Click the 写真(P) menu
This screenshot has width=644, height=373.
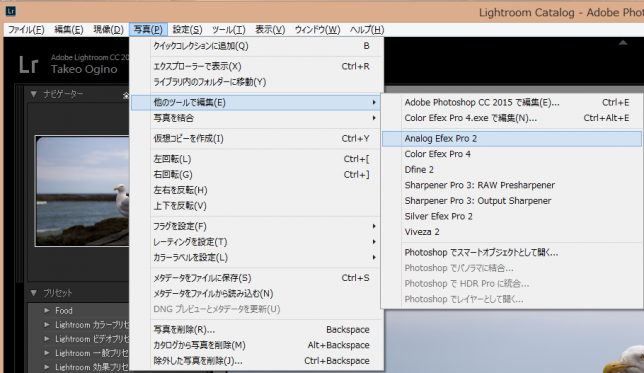tap(148, 30)
